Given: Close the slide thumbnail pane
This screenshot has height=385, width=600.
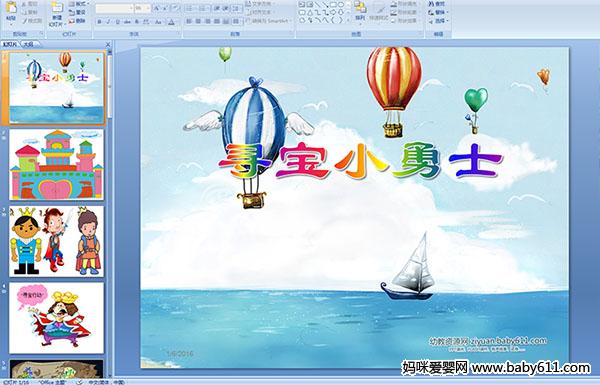Looking at the screenshot, I should tap(108, 44).
